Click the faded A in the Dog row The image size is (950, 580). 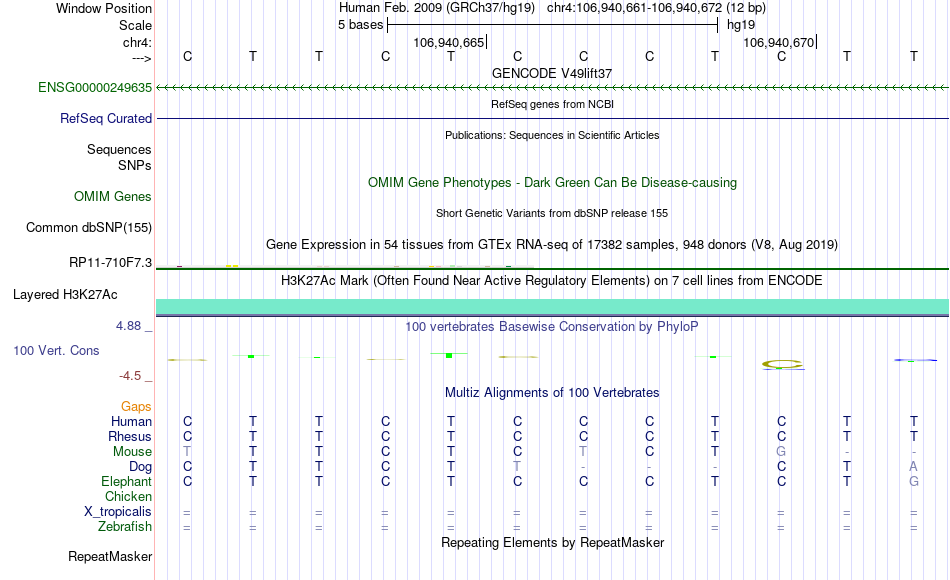point(914,467)
